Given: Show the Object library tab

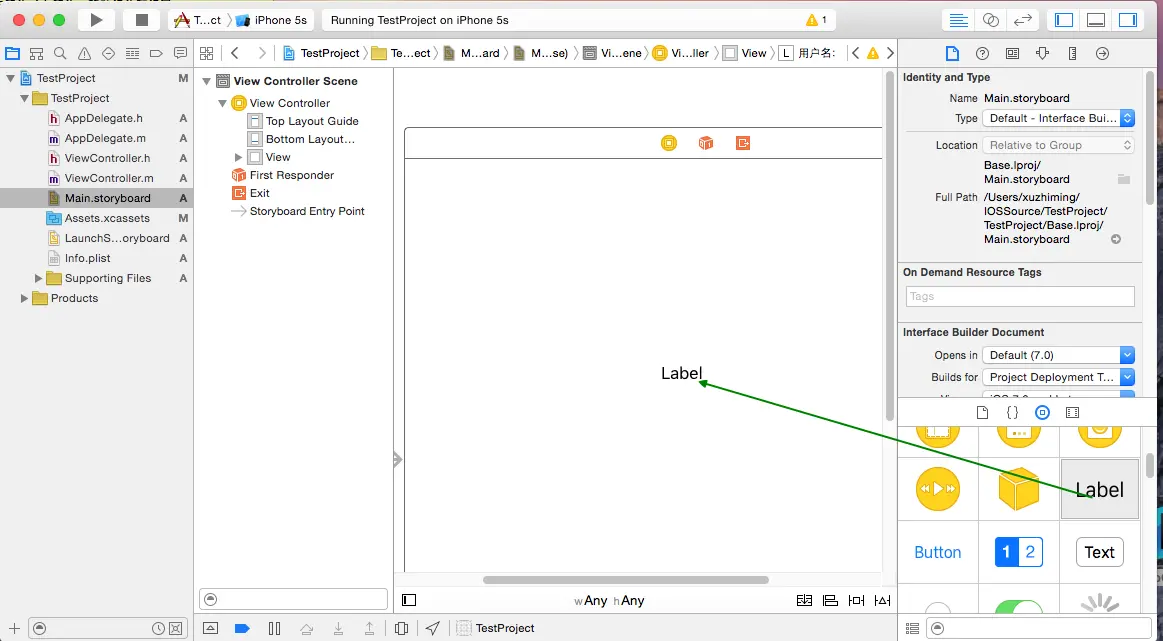Looking at the screenshot, I should click(x=1042, y=412).
